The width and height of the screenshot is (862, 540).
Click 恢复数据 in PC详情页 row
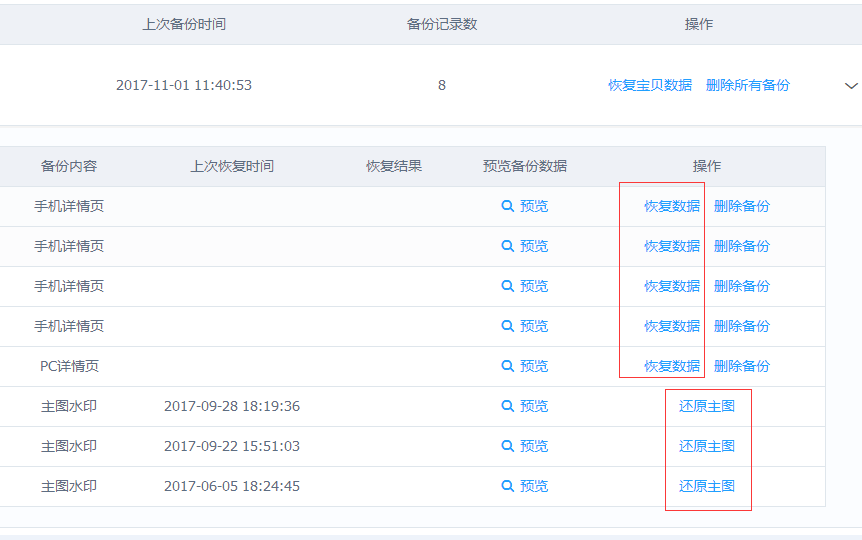pos(672,366)
